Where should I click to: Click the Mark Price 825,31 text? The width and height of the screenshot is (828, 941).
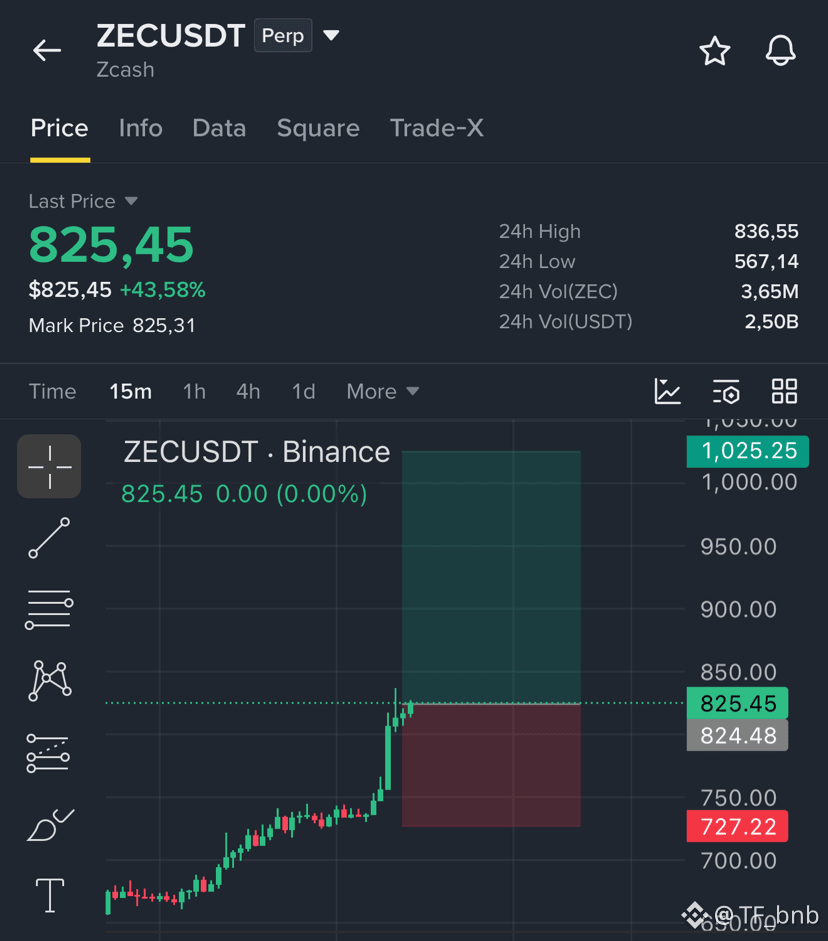pos(112,325)
